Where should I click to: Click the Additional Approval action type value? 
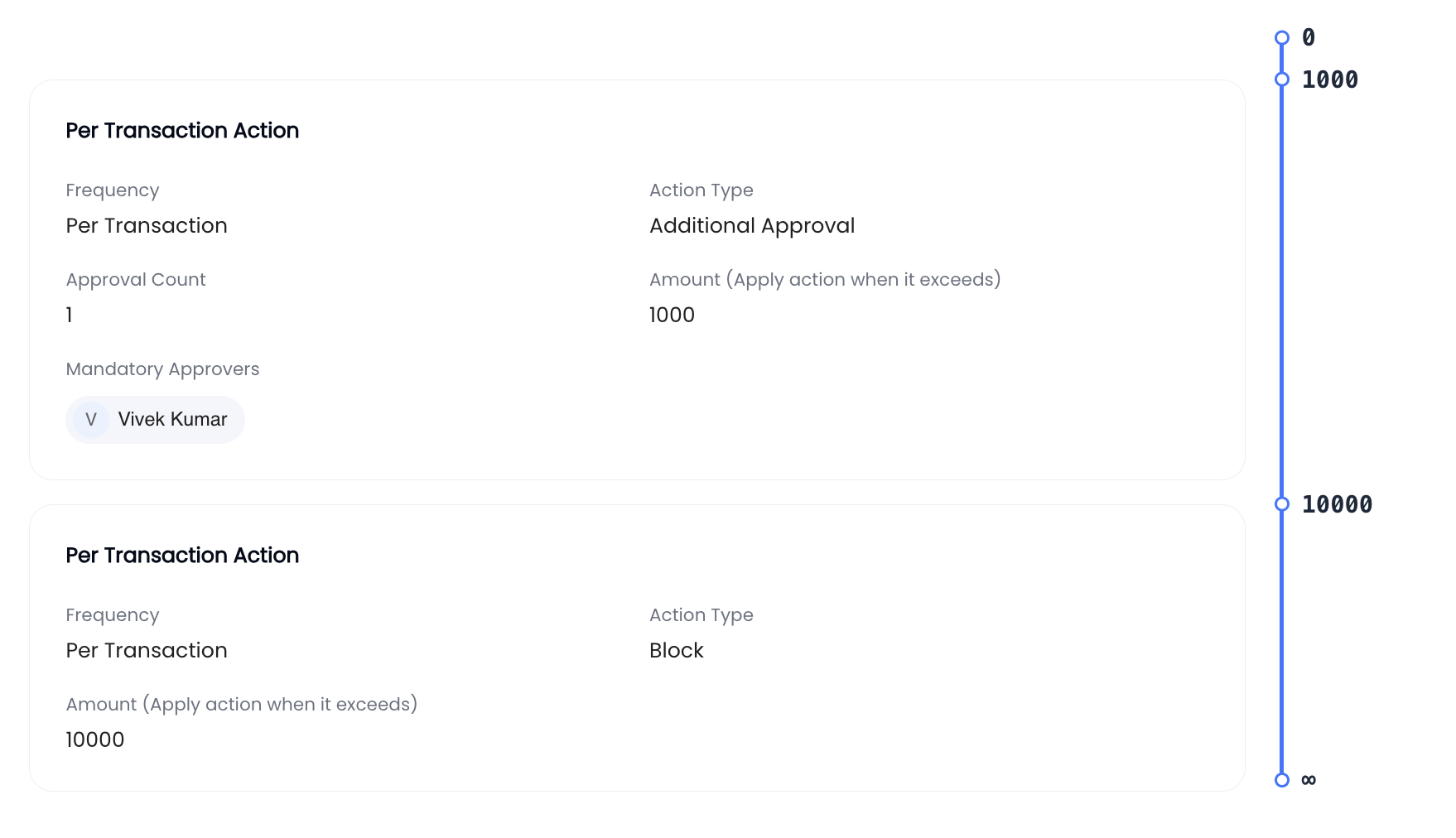point(752,226)
